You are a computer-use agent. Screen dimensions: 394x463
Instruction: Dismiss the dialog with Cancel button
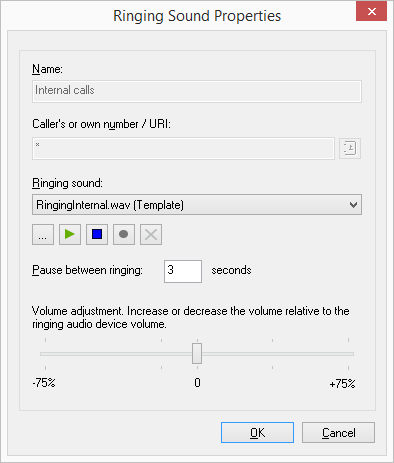(338, 433)
